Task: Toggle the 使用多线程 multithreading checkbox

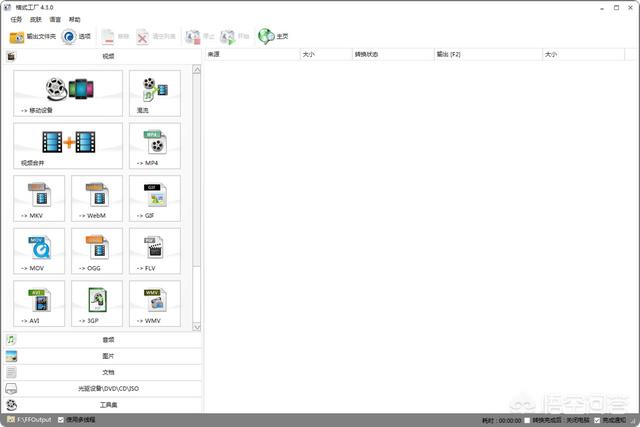Action: coord(61,420)
